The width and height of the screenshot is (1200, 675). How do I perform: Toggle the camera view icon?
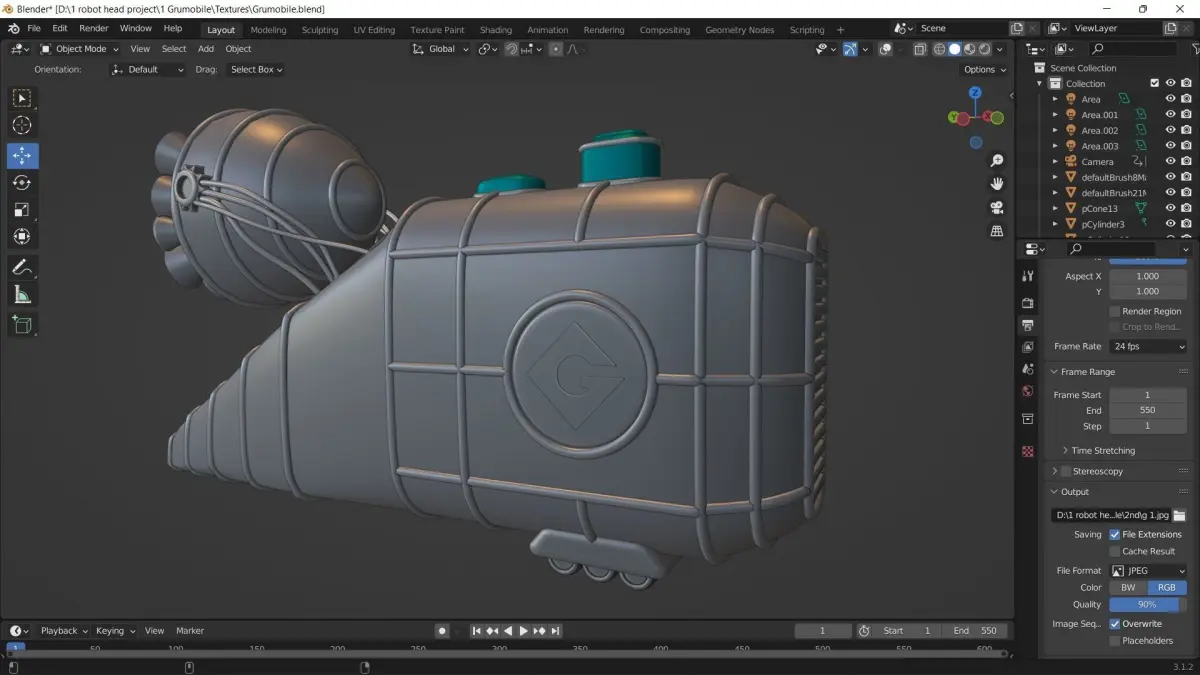996,208
